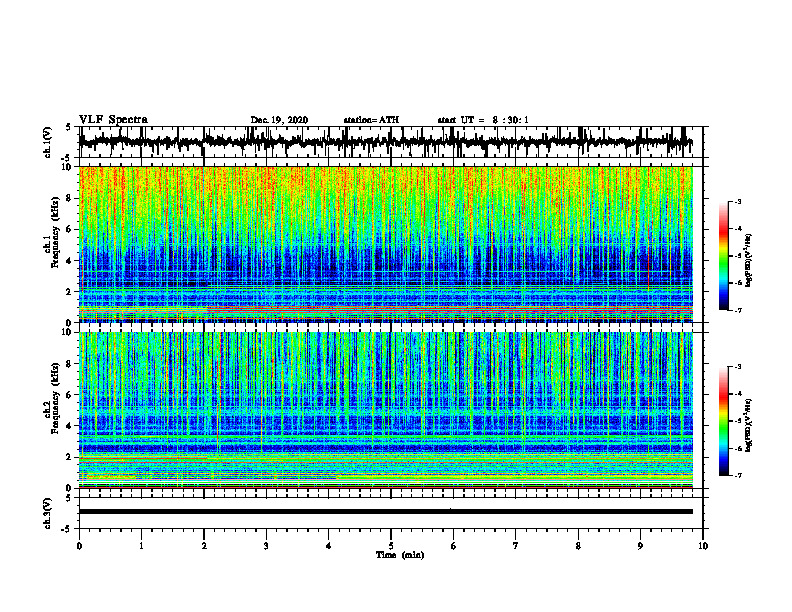The image size is (792, 612).
Task: Click the VLF Spectra title
Action: pos(113,120)
